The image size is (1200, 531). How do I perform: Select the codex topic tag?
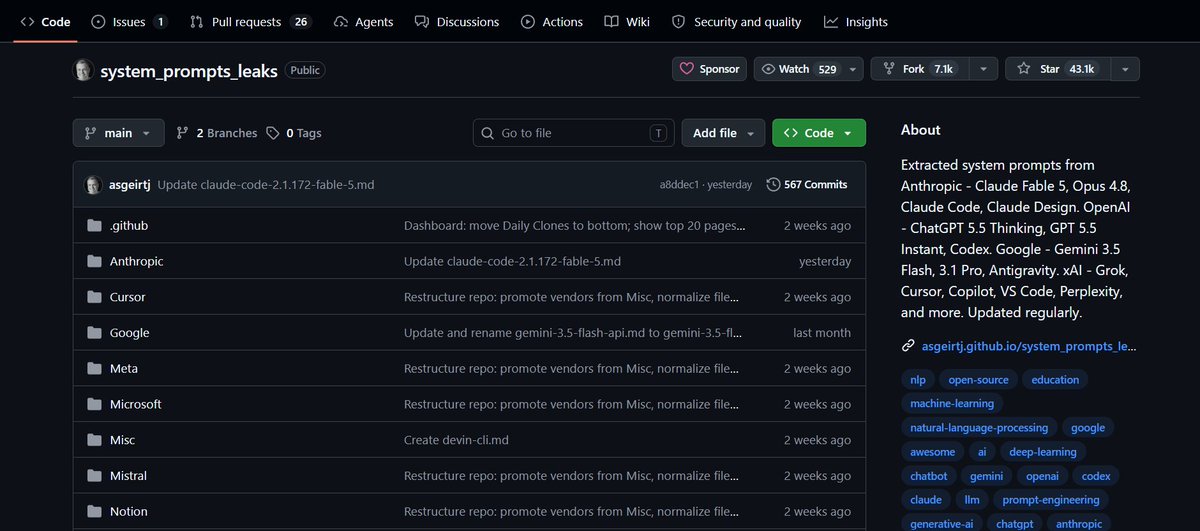click(x=1096, y=476)
